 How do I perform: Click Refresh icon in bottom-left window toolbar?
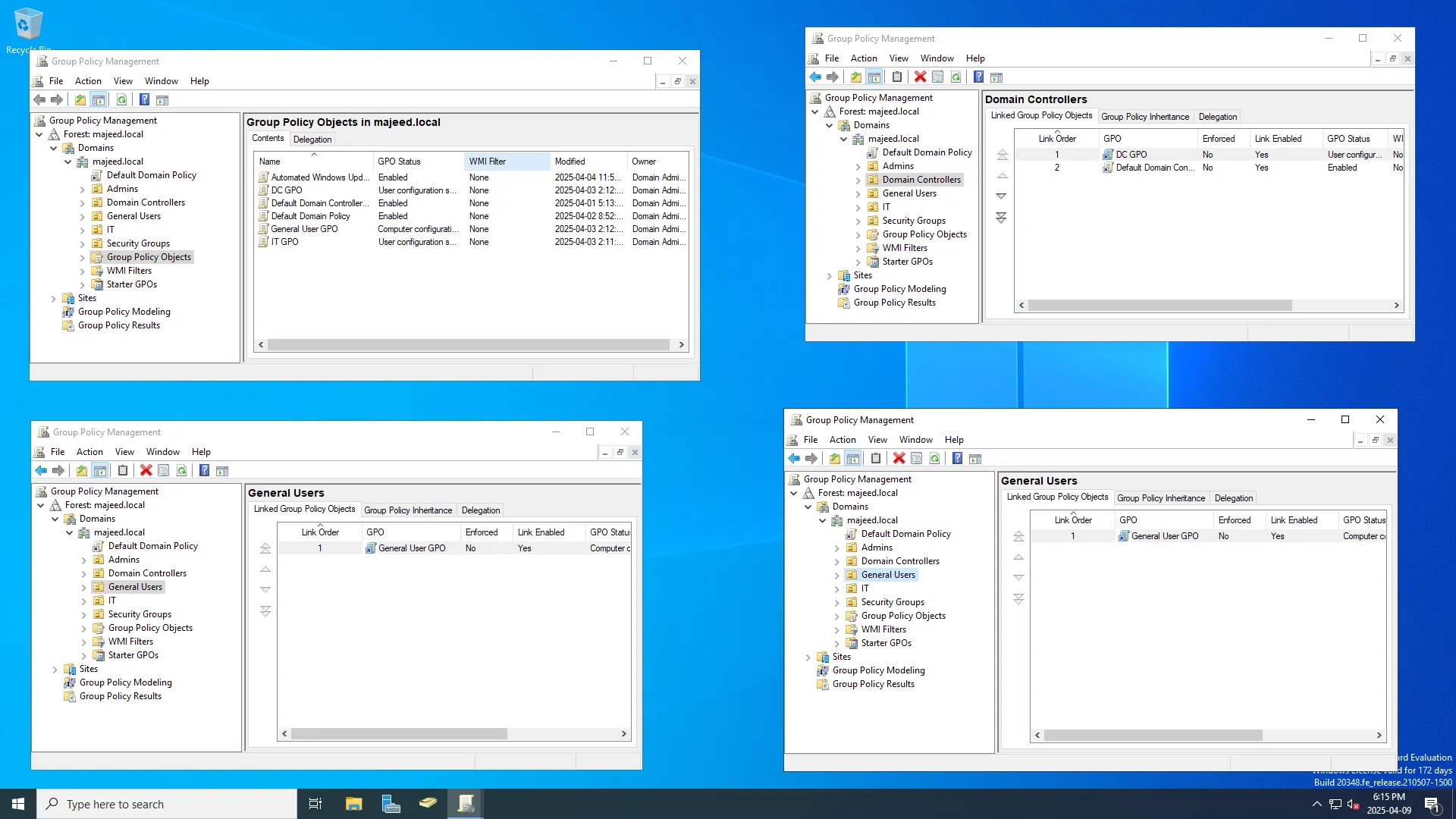pos(182,471)
